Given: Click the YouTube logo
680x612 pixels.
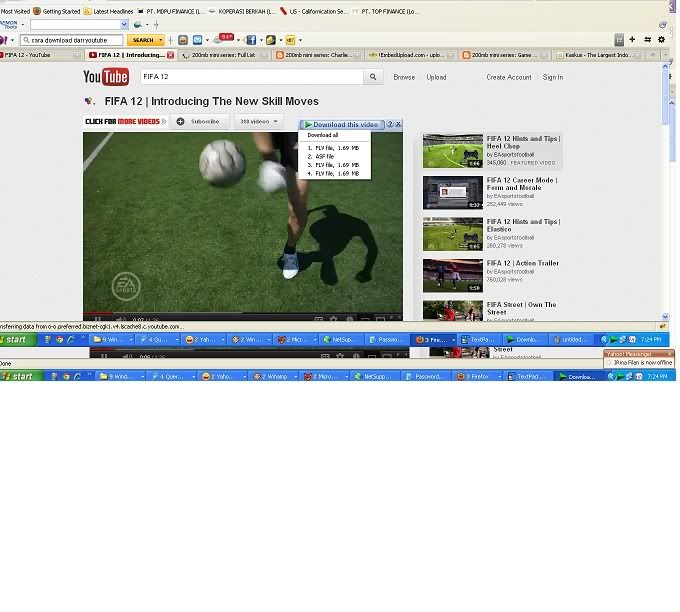Looking at the screenshot, I should click(x=106, y=77).
